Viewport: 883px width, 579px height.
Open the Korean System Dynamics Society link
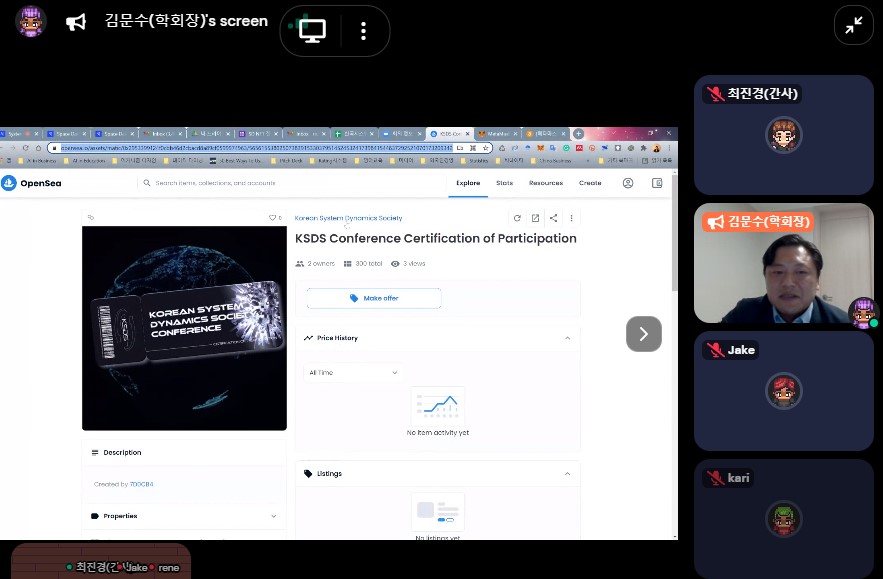348,218
